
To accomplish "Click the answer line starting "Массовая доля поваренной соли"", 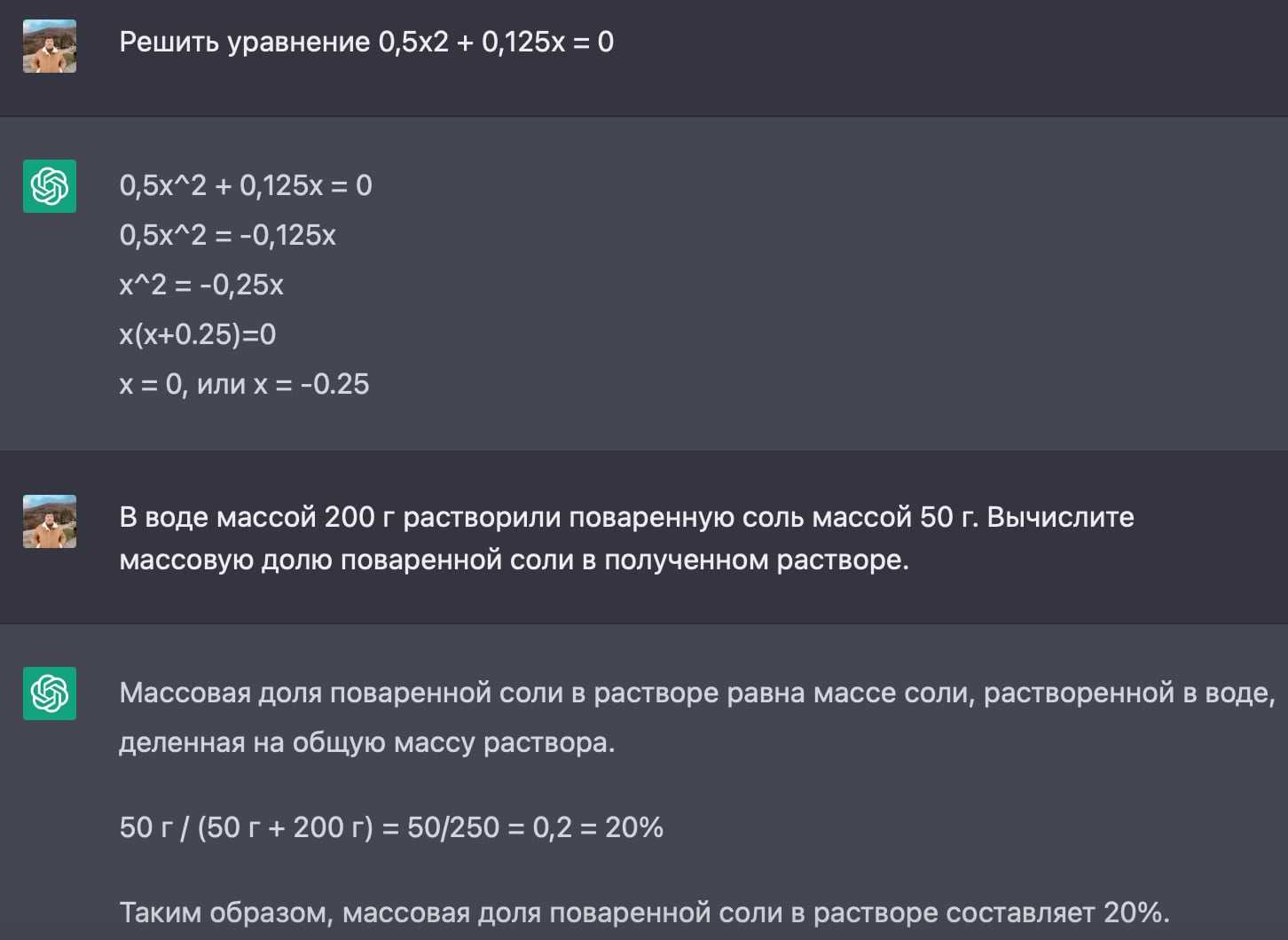I will coord(696,693).
